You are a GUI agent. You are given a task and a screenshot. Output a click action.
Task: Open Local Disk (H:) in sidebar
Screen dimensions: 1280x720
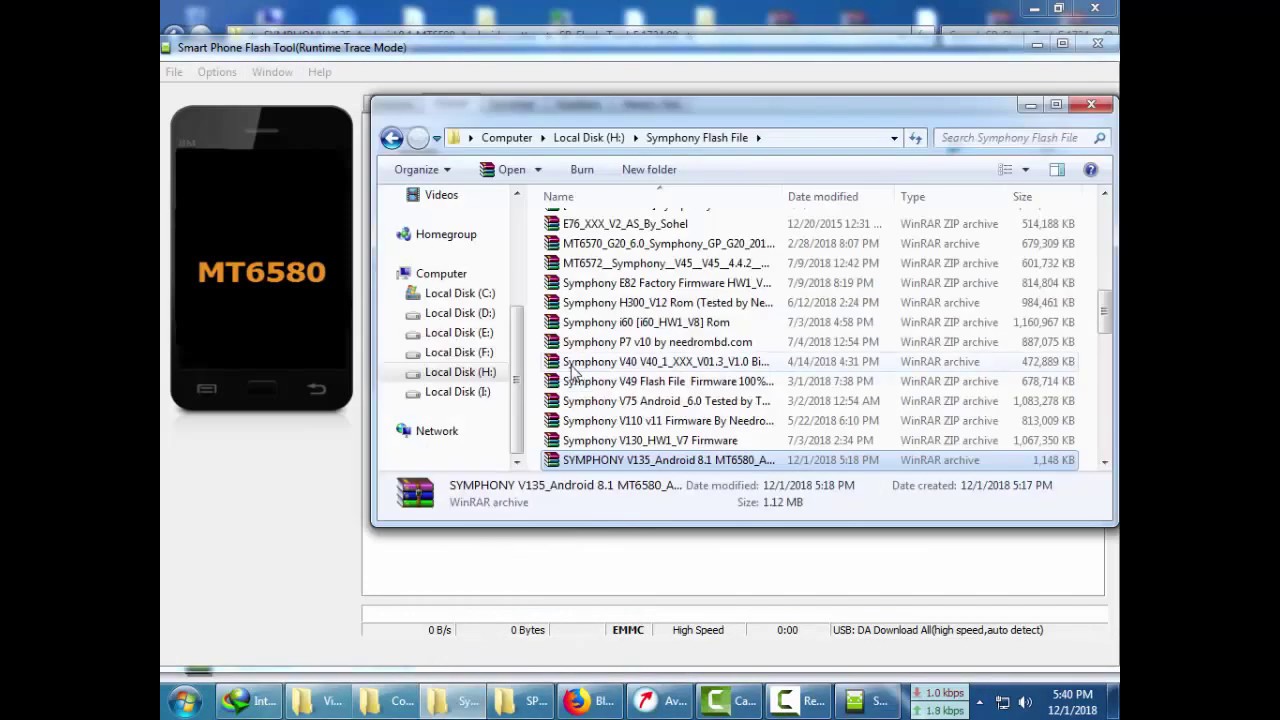[x=460, y=372]
